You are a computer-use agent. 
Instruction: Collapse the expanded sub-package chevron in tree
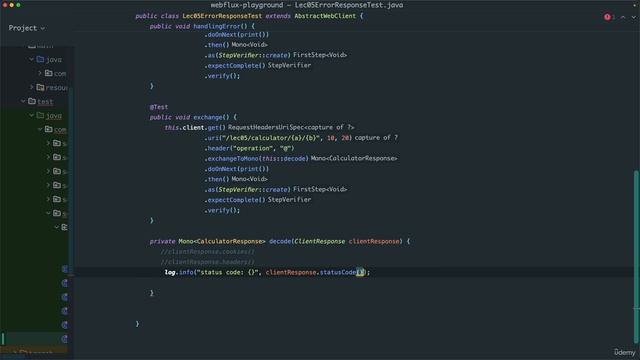48,213
